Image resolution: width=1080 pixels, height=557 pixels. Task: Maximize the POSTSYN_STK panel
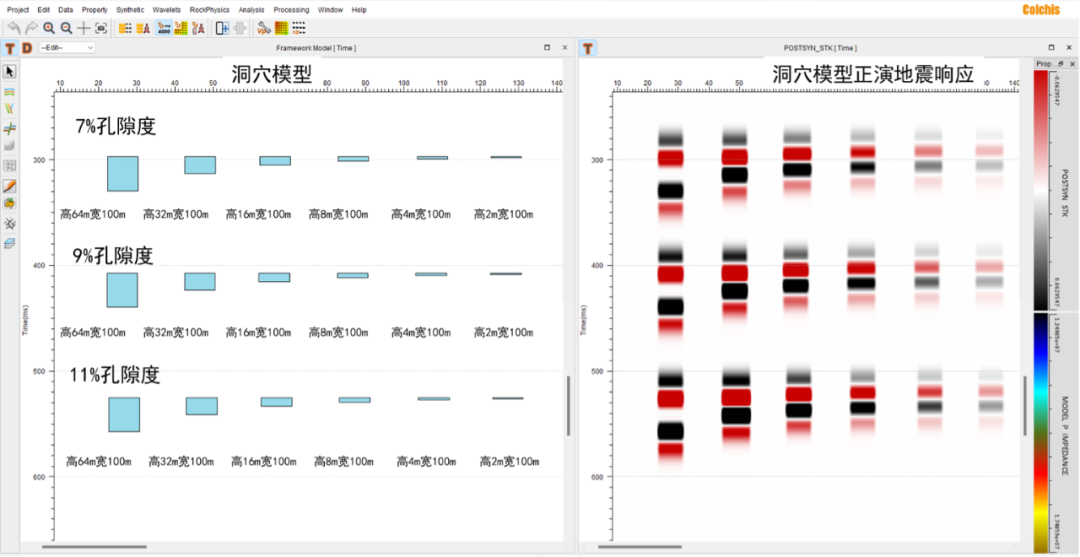[1051, 48]
